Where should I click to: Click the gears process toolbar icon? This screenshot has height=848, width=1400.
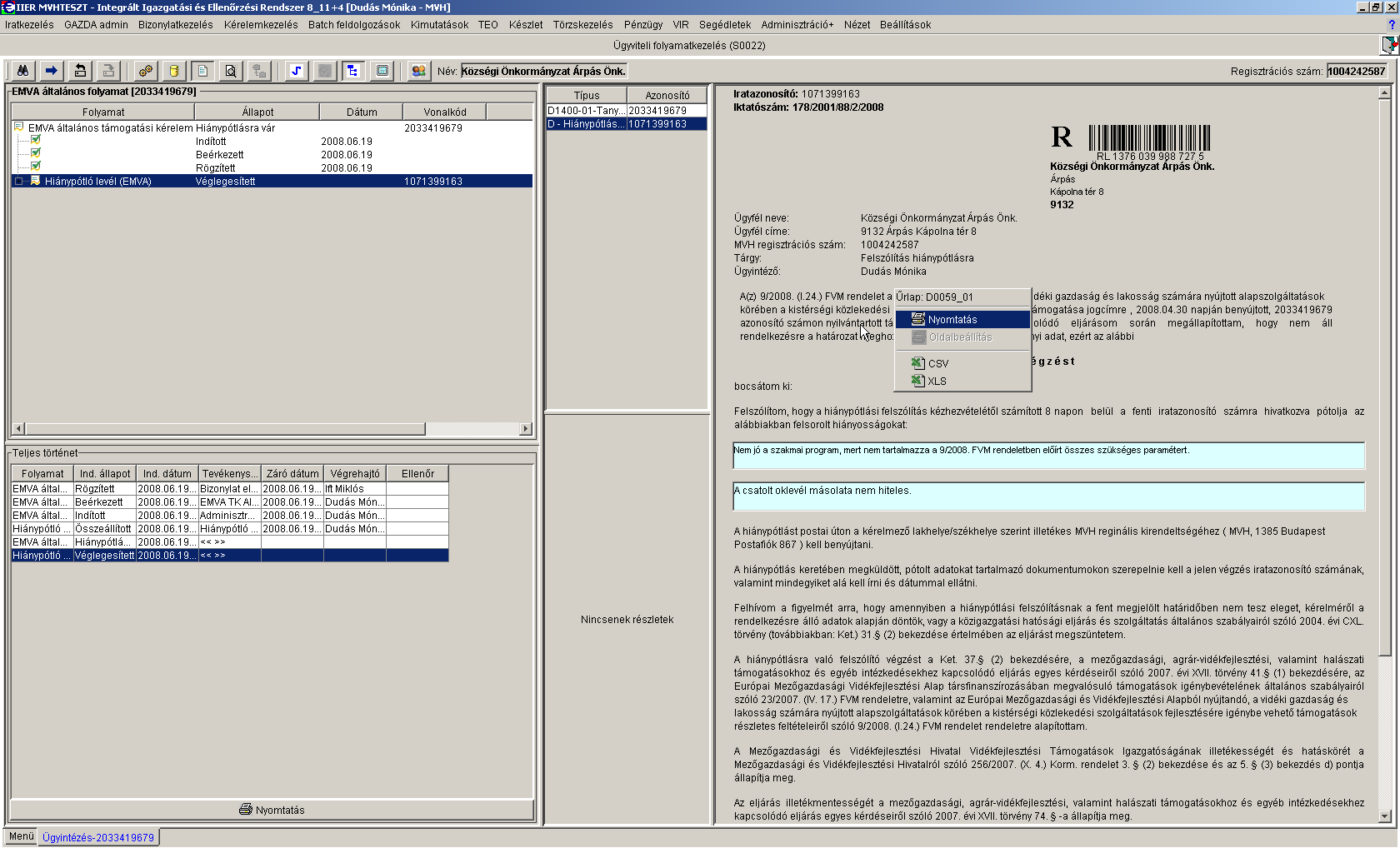146,71
